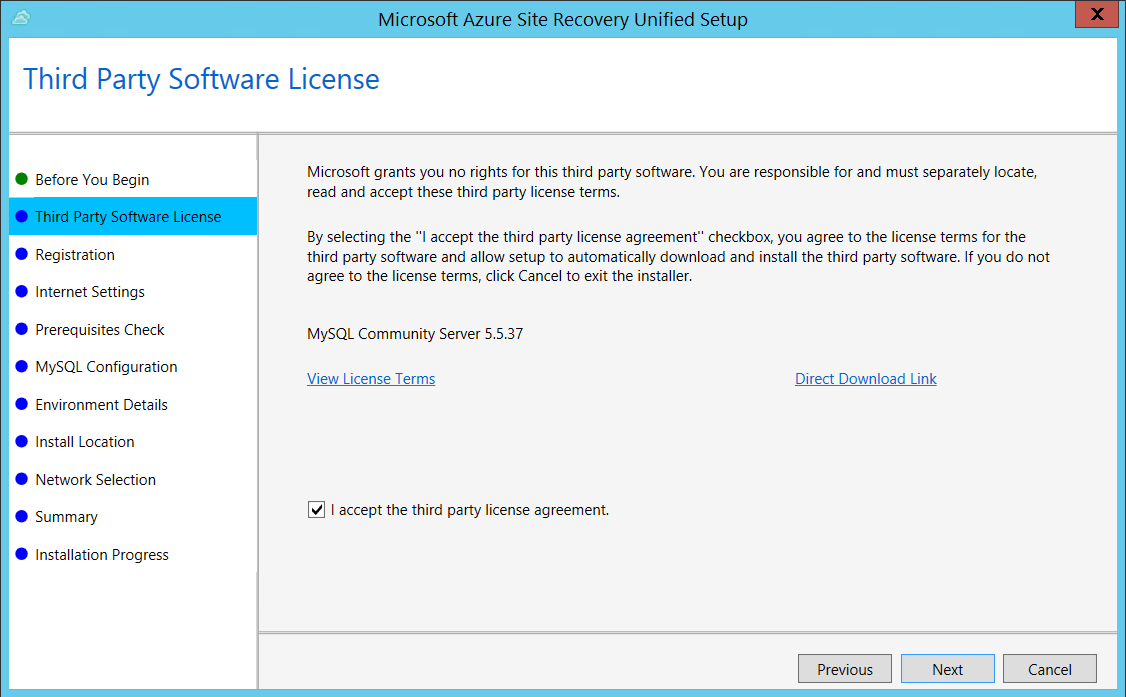Click the Azure cloud icon in the title bar
1126x697 pixels.
(21, 17)
